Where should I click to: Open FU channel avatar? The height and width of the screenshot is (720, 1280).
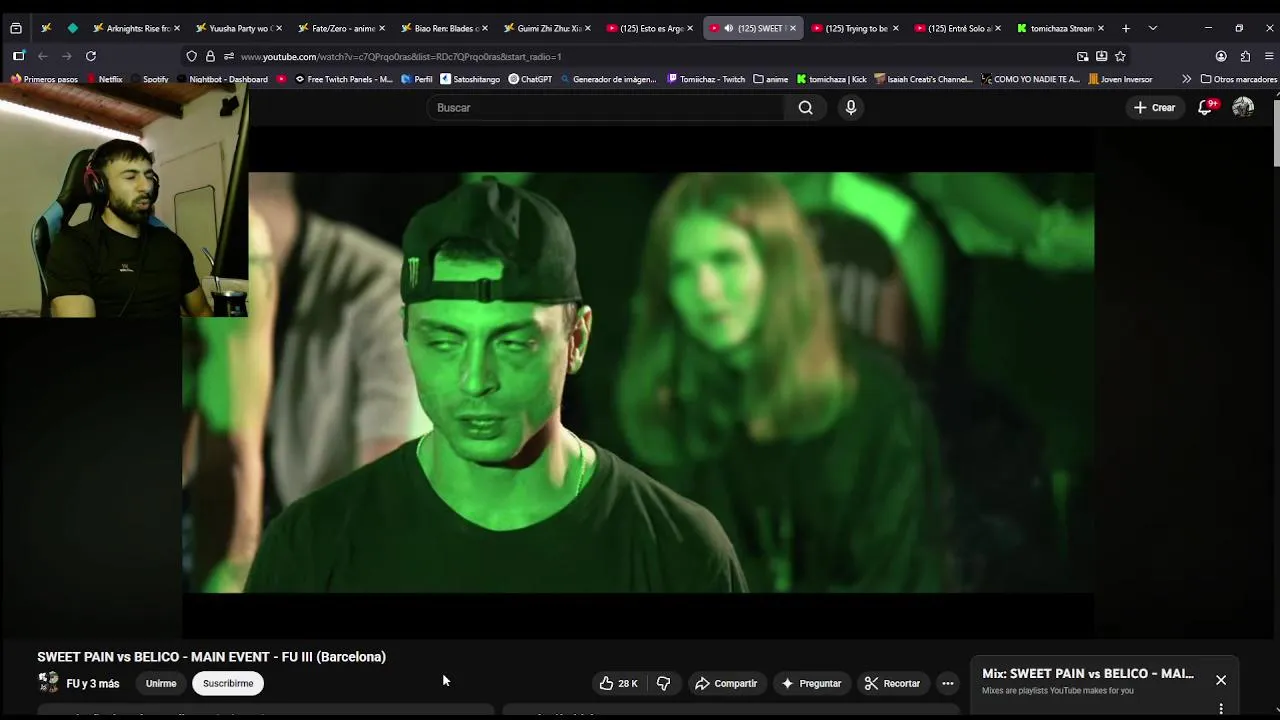coord(48,682)
